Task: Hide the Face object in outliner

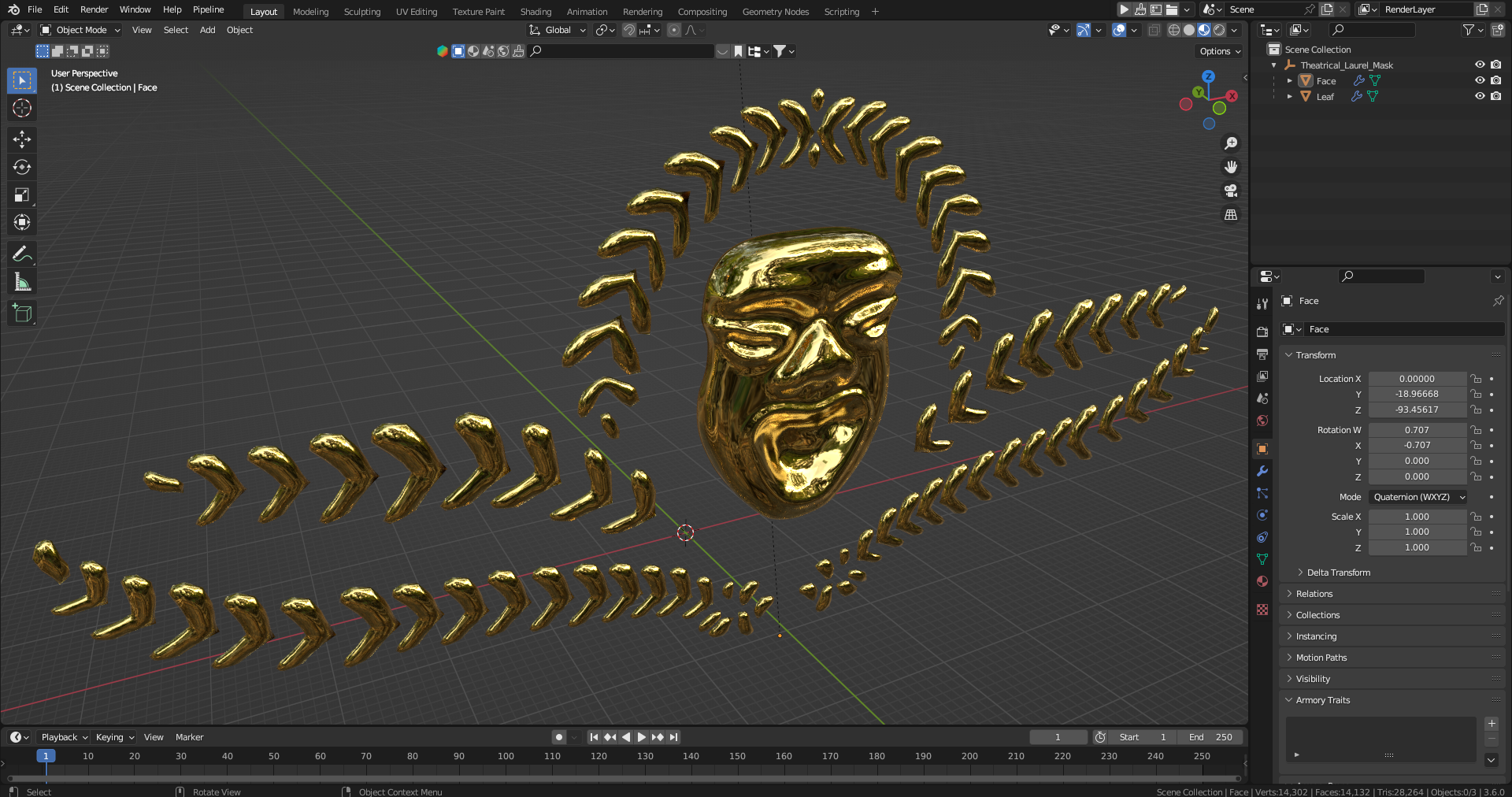Action: click(x=1480, y=80)
